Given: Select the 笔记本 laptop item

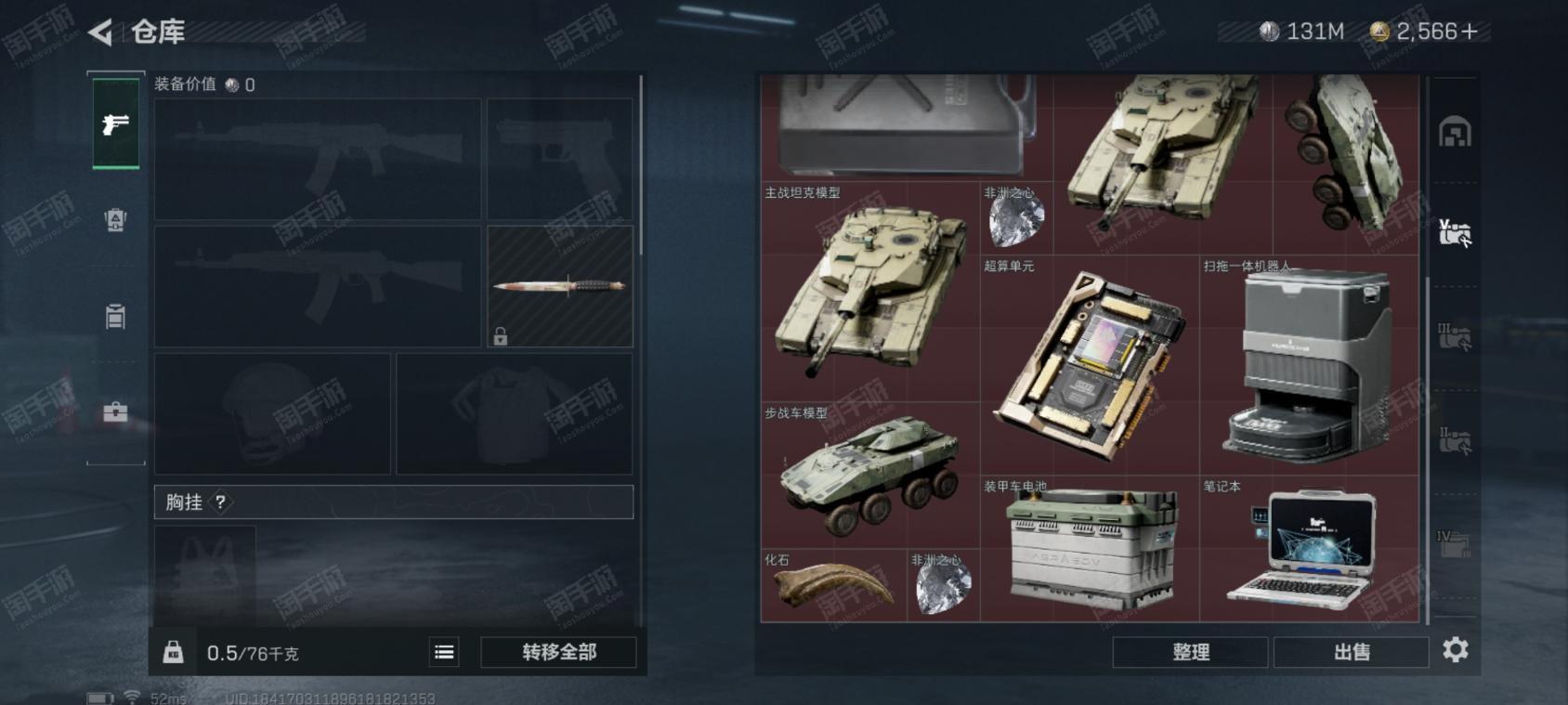Looking at the screenshot, I should pos(1309,549).
